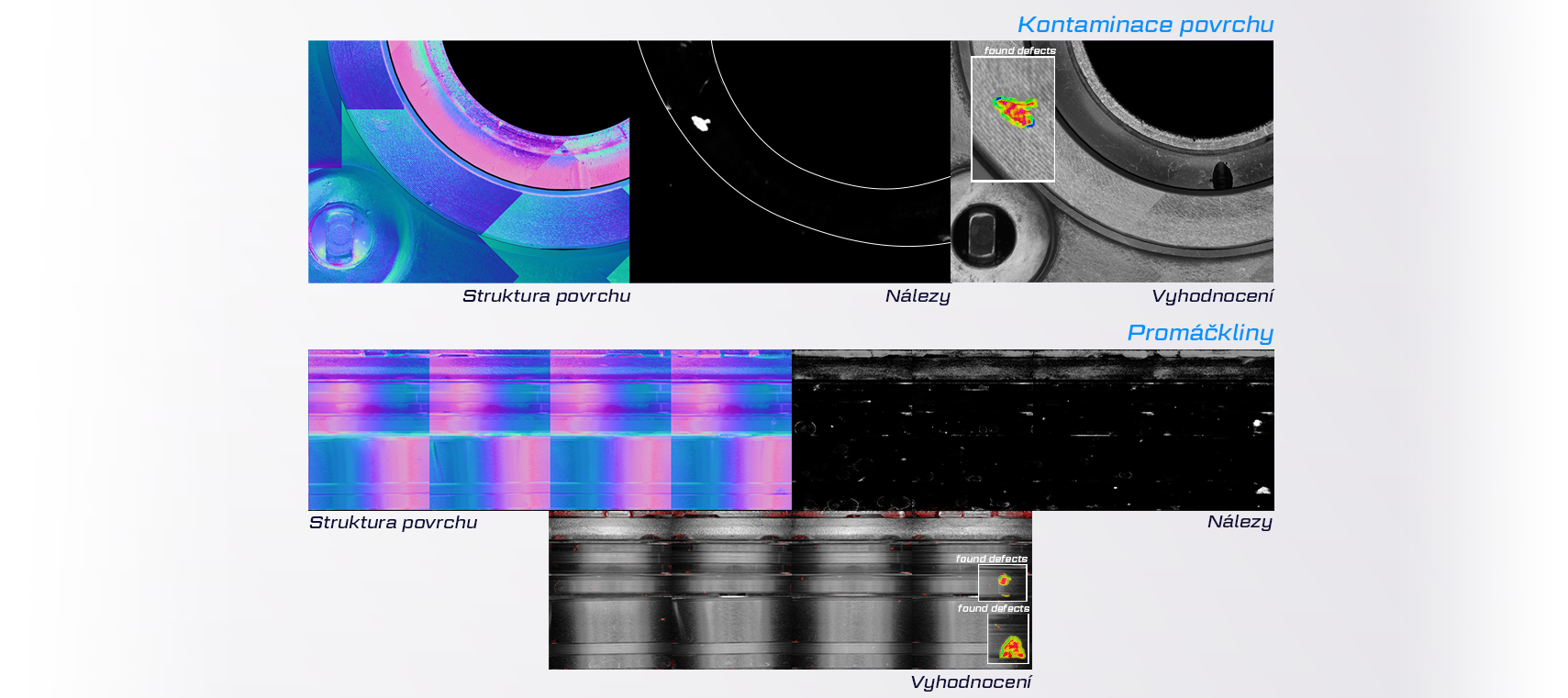Click the 'Nálezy' caption under arcs image
The image size is (1568, 698).
(x=917, y=296)
